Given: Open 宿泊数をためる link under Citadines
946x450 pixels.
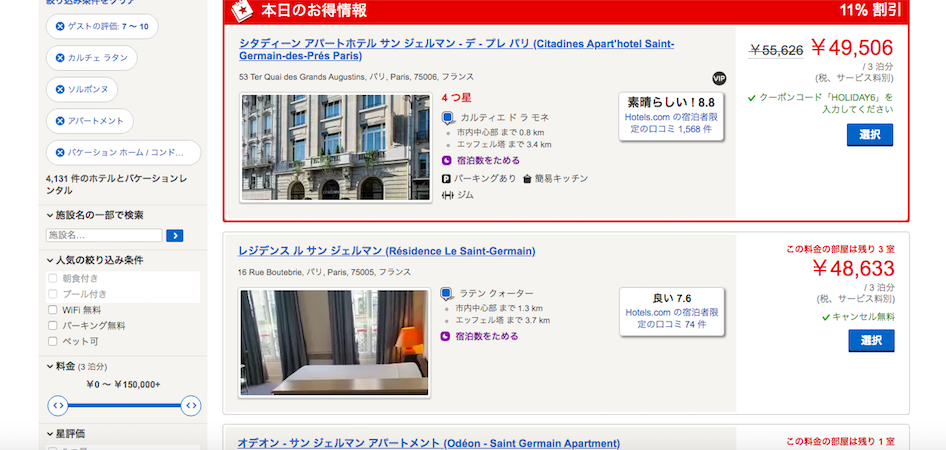Looking at the screenshot, I should click(488, 160).
